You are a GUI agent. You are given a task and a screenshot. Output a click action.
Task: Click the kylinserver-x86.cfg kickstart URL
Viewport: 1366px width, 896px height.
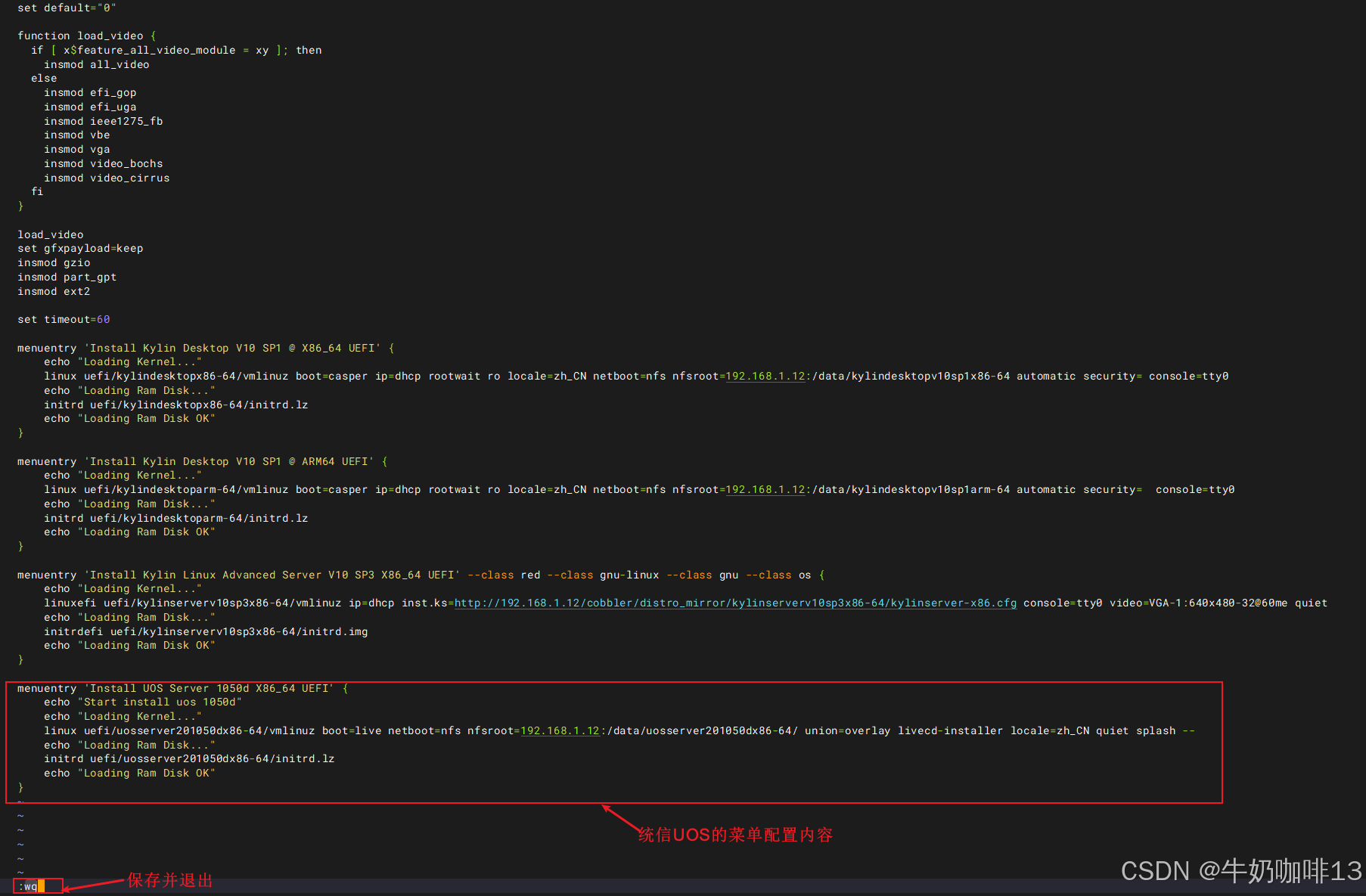click(736, 603)
